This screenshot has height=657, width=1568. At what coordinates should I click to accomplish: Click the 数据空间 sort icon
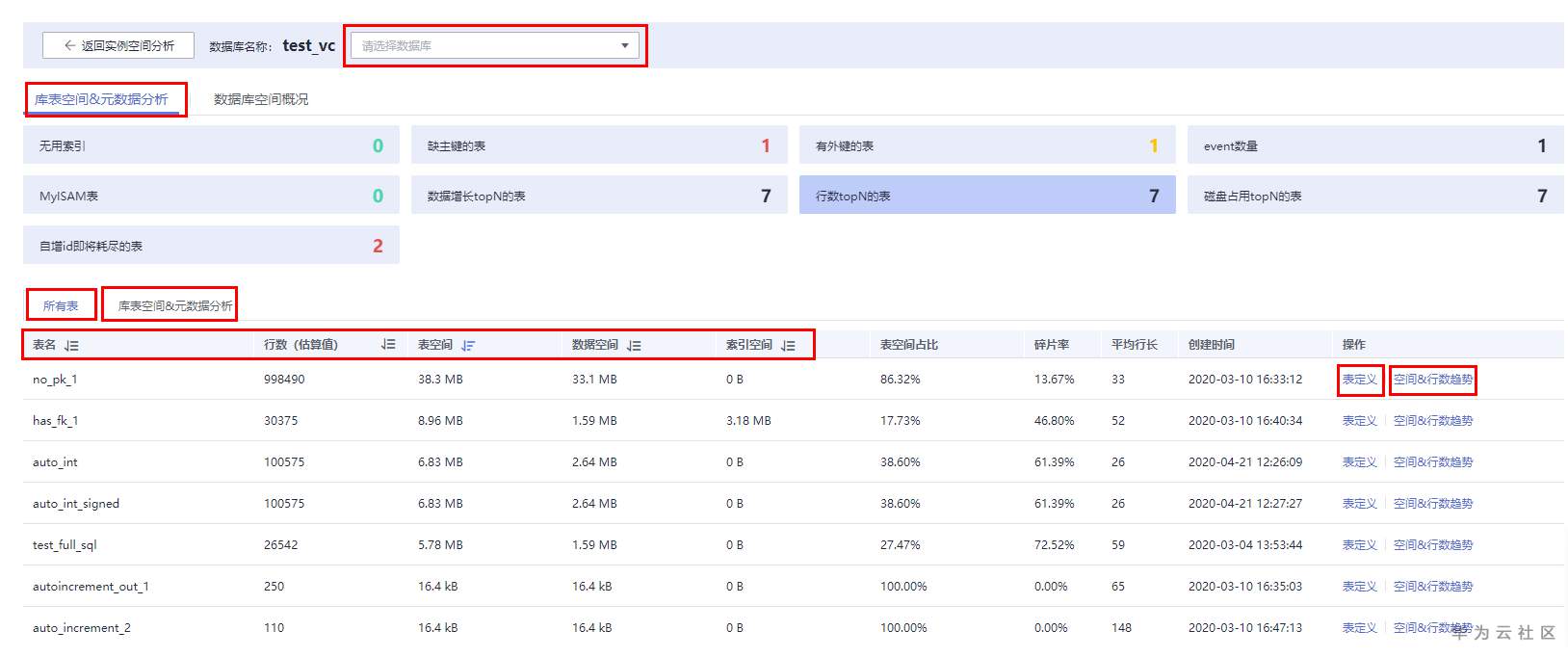click(634, 345)
